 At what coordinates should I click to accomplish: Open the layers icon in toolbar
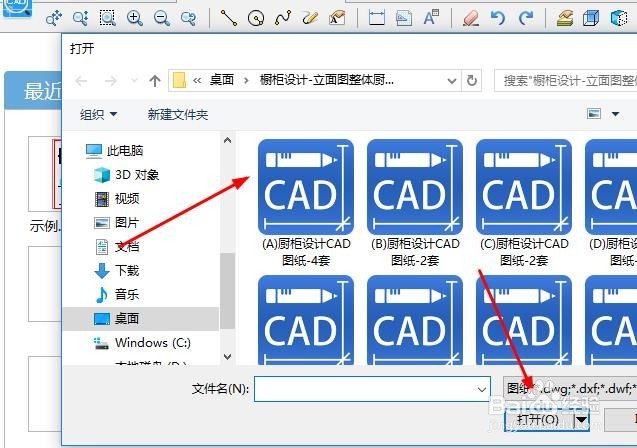(565, 18)
